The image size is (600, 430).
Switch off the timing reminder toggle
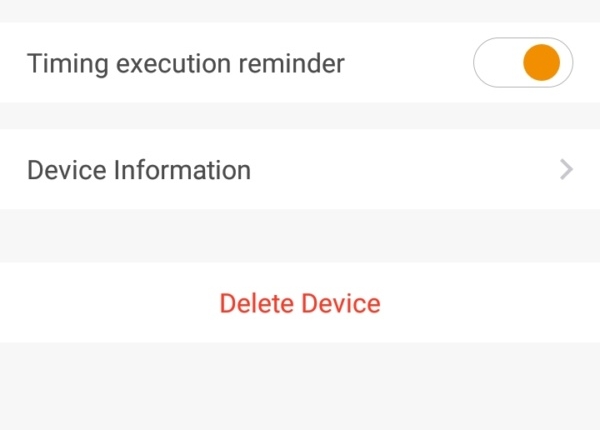pyautogui.click(x=523, y=64)
